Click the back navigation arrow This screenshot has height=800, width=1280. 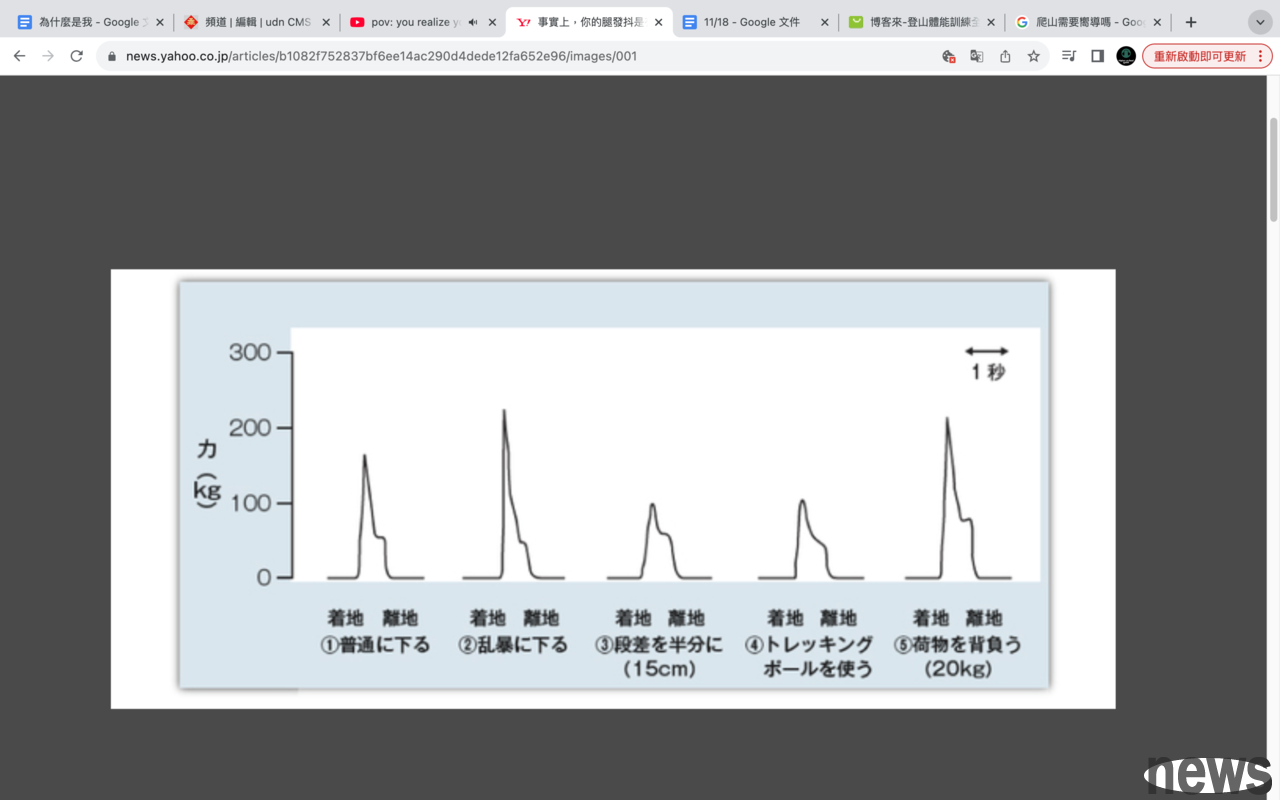19,56
